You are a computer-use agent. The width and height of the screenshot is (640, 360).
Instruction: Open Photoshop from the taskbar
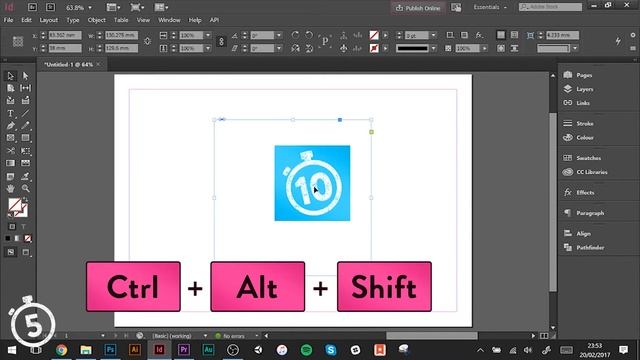[x=110, y=350]
